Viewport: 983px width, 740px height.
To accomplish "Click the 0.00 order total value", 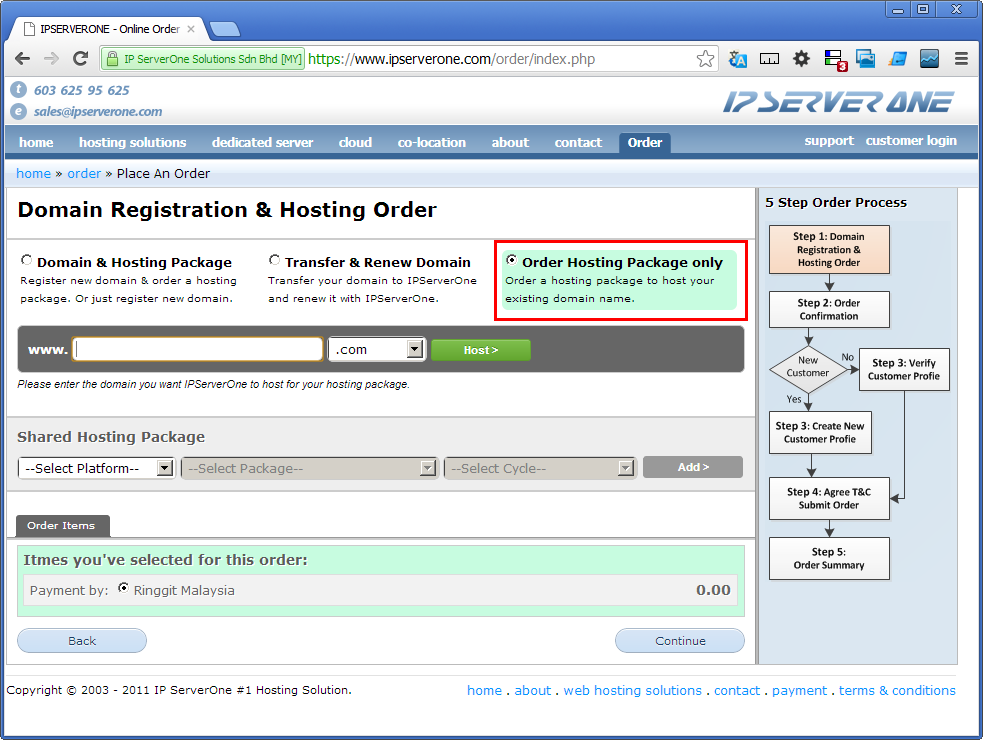I will [x=713, y=590].
